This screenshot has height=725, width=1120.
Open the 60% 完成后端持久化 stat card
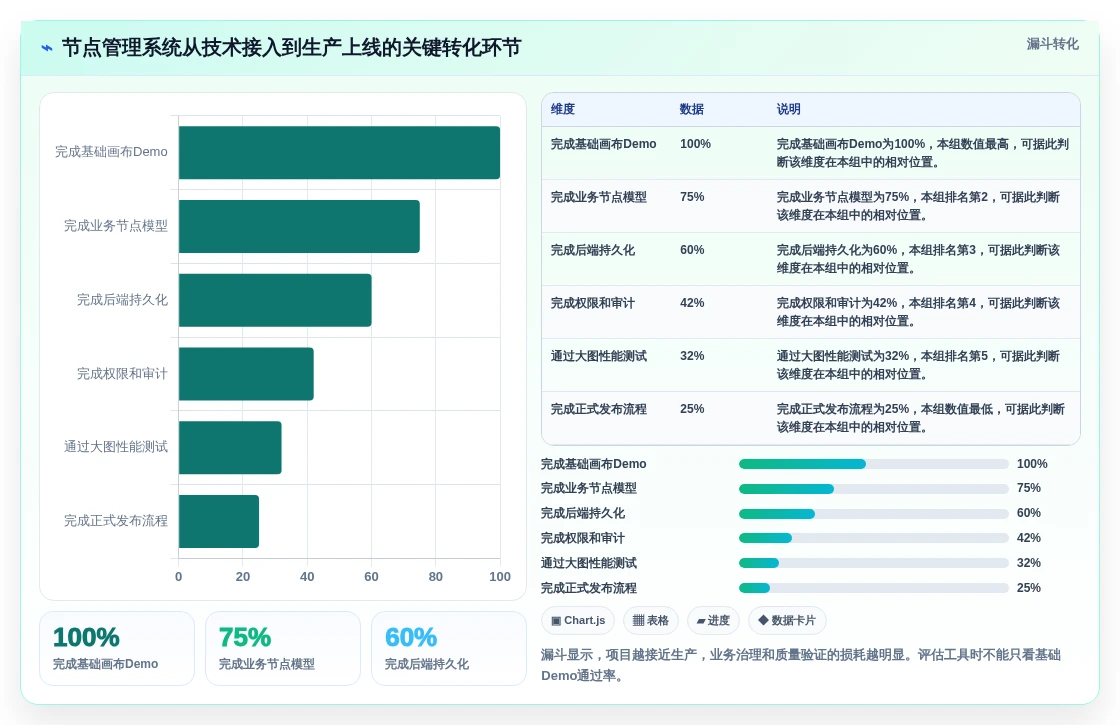pyautogui.click(x=449, y=649)
